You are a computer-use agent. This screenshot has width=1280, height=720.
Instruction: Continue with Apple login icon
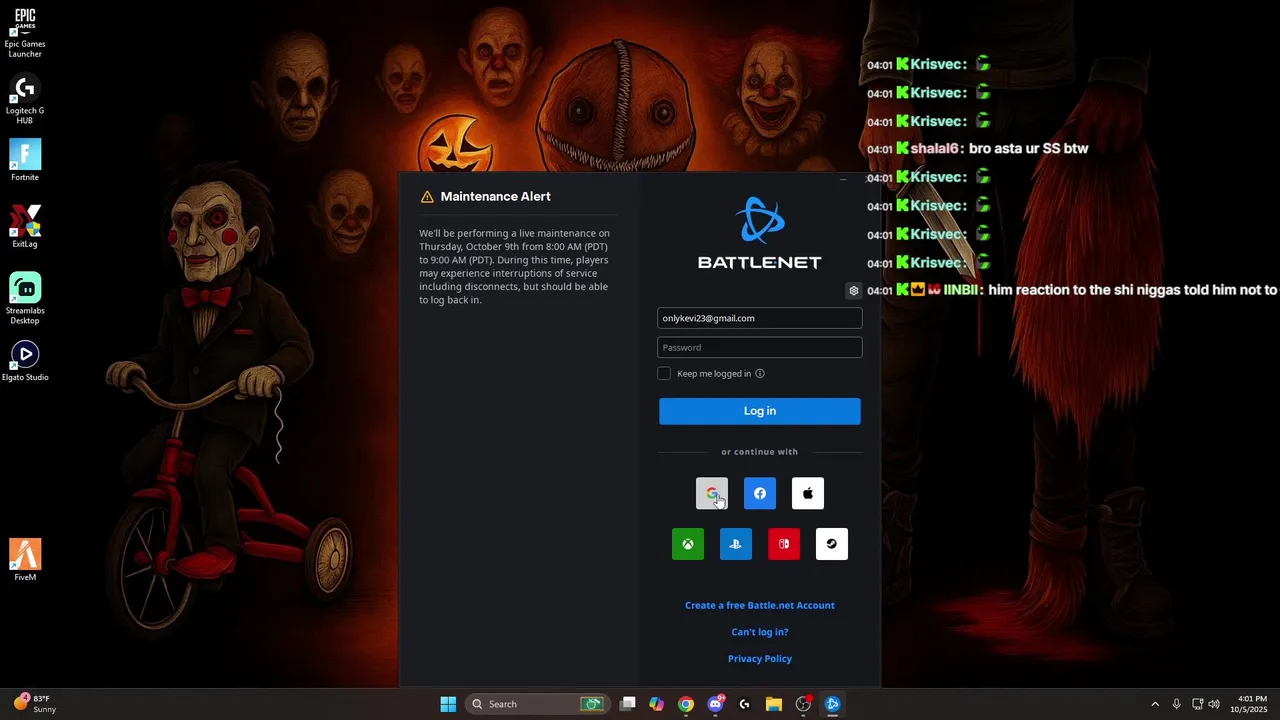(x=808, y=493)
